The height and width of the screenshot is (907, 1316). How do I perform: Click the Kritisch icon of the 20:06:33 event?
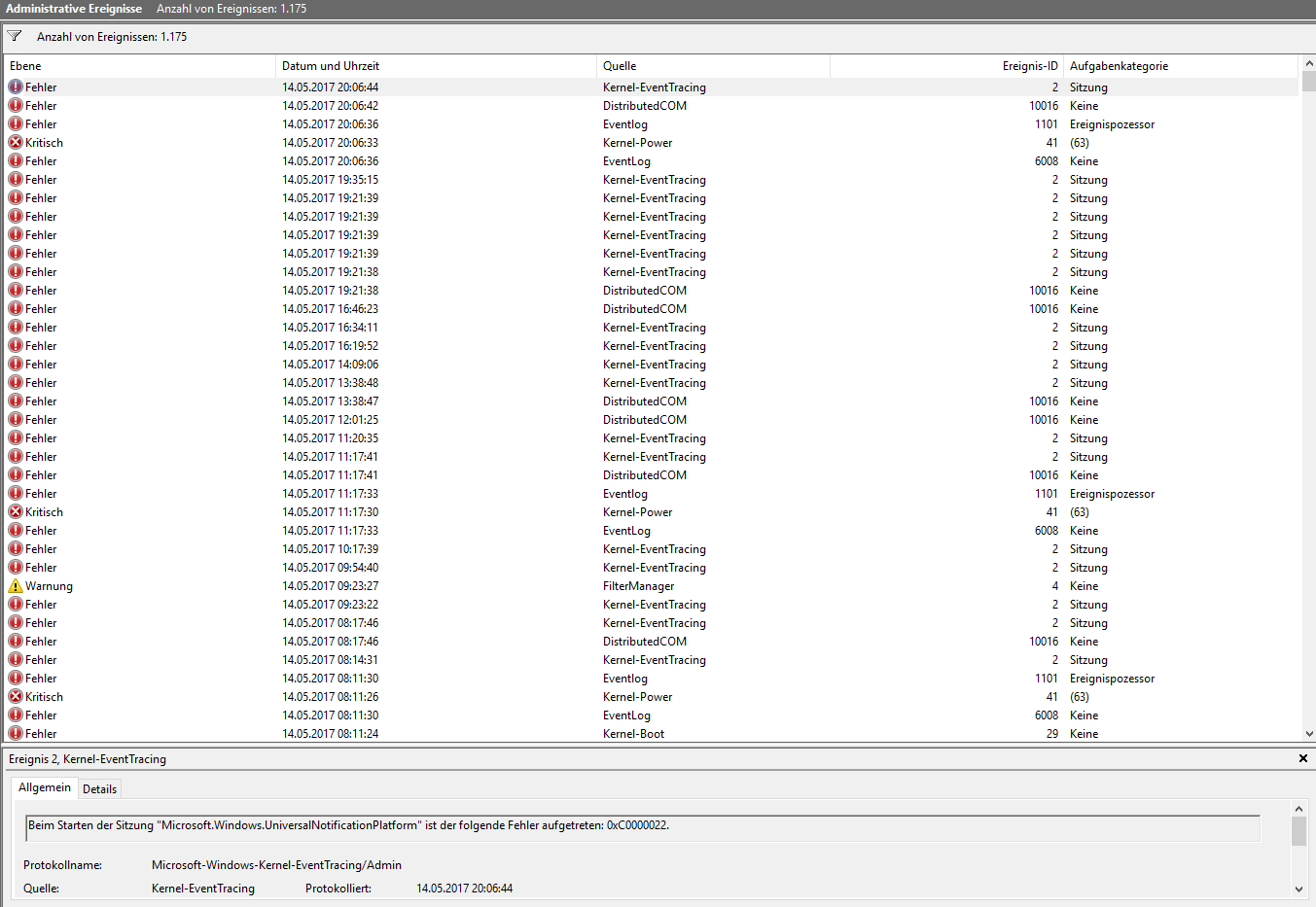tap(16, 143)
